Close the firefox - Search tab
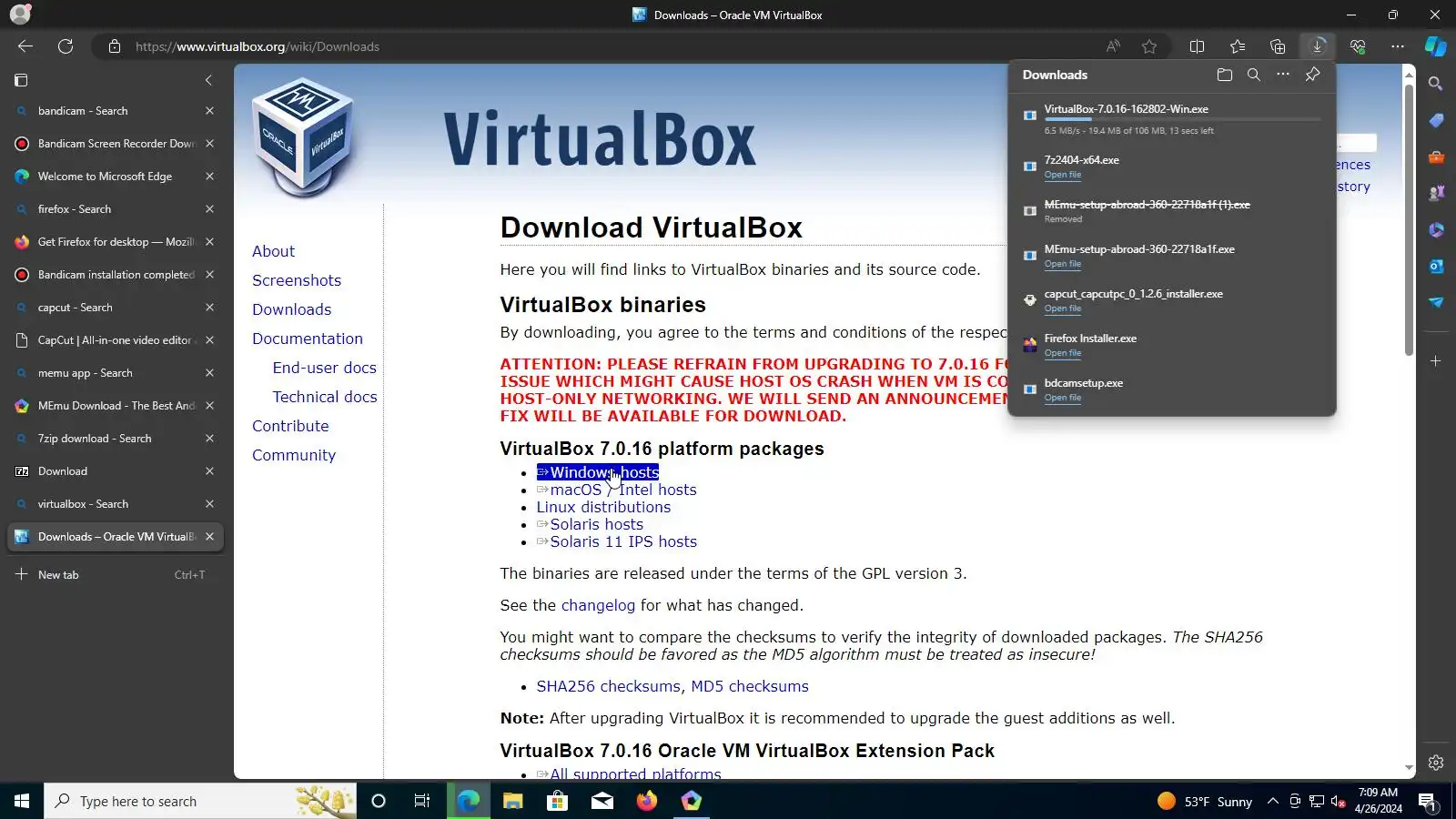The image size is (1456, 819). (x=209, y=209)
